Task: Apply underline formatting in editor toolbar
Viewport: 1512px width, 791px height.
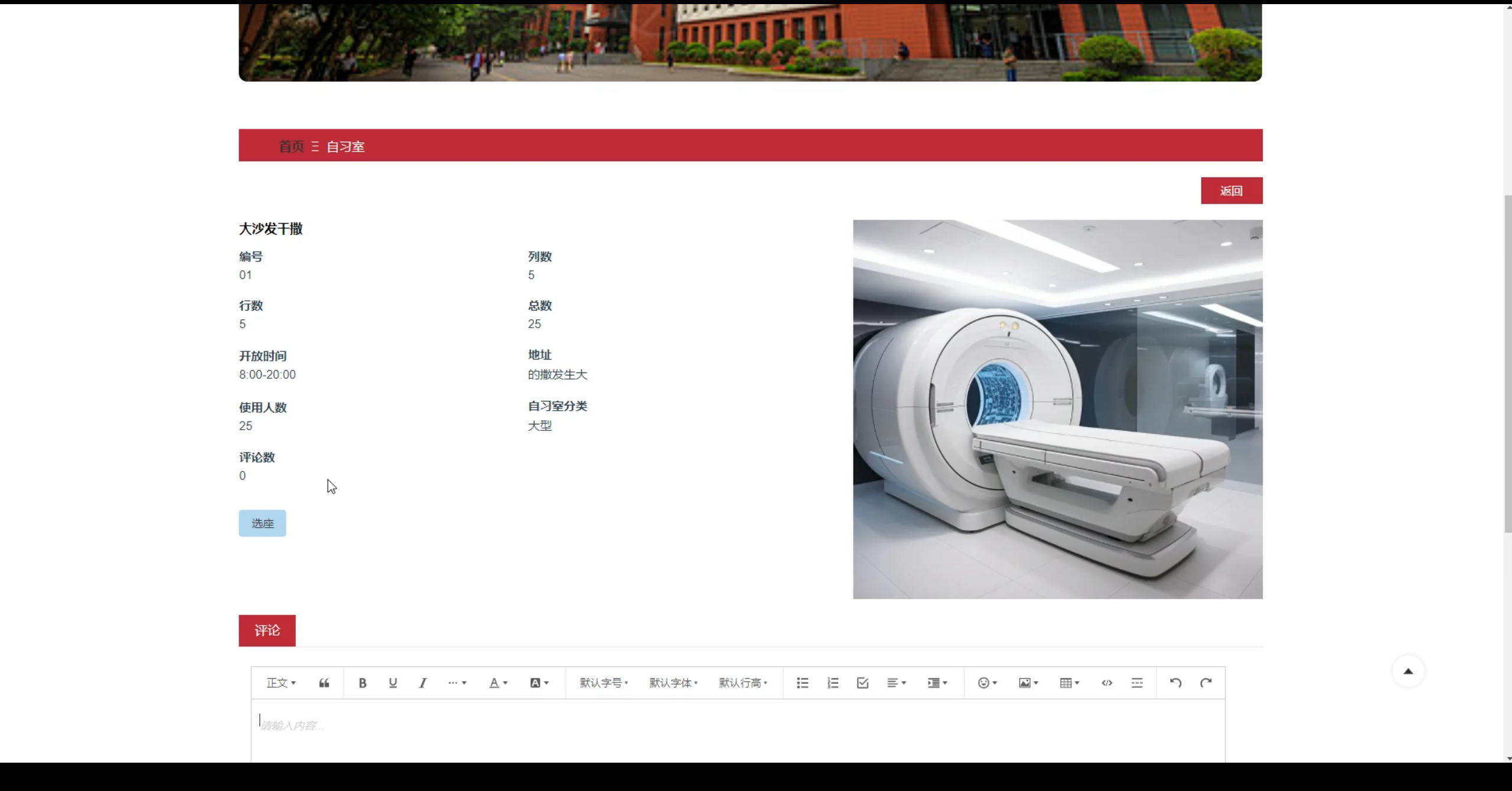Action: pos(393,683)
